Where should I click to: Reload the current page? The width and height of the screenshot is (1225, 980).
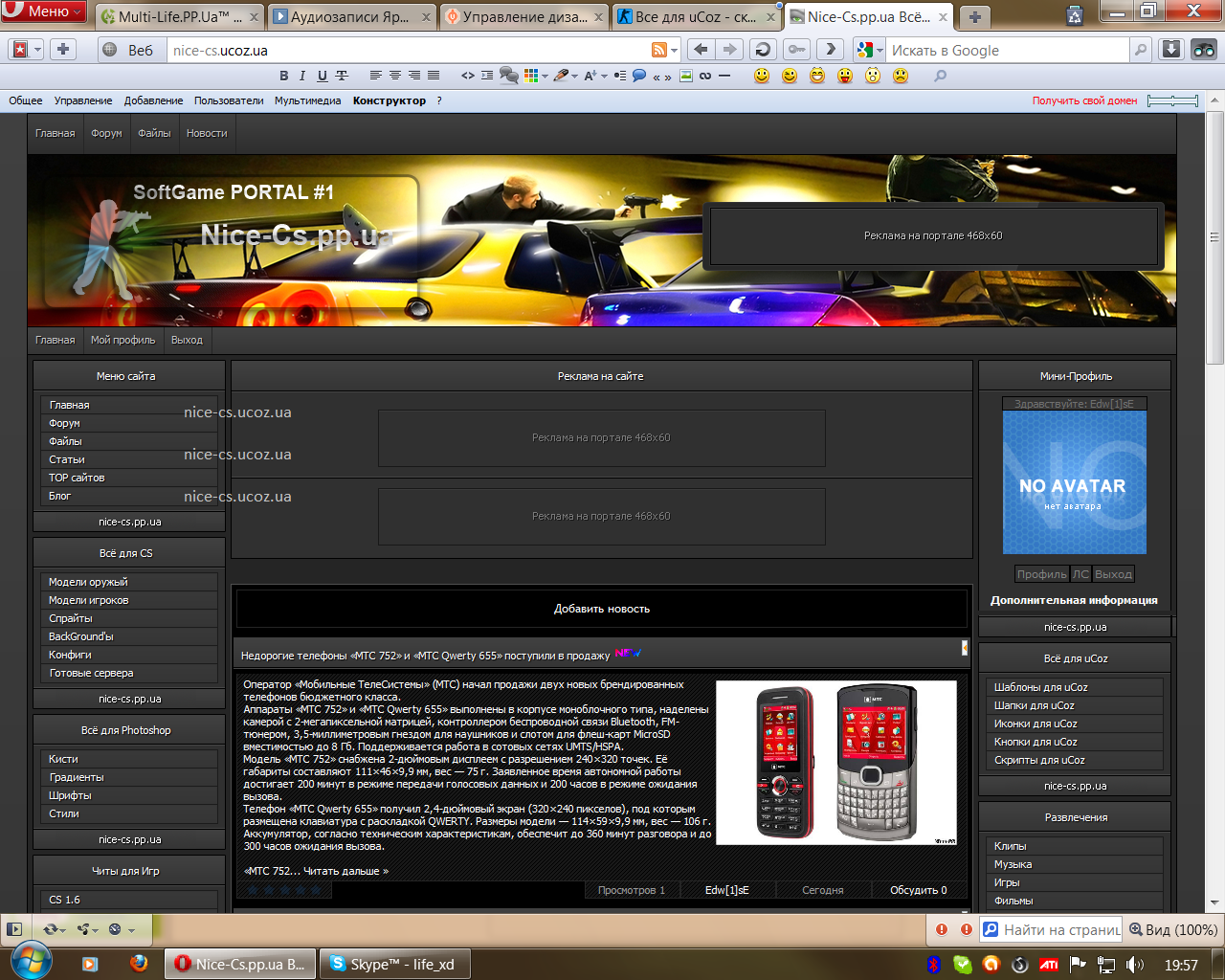coord(763,50)
